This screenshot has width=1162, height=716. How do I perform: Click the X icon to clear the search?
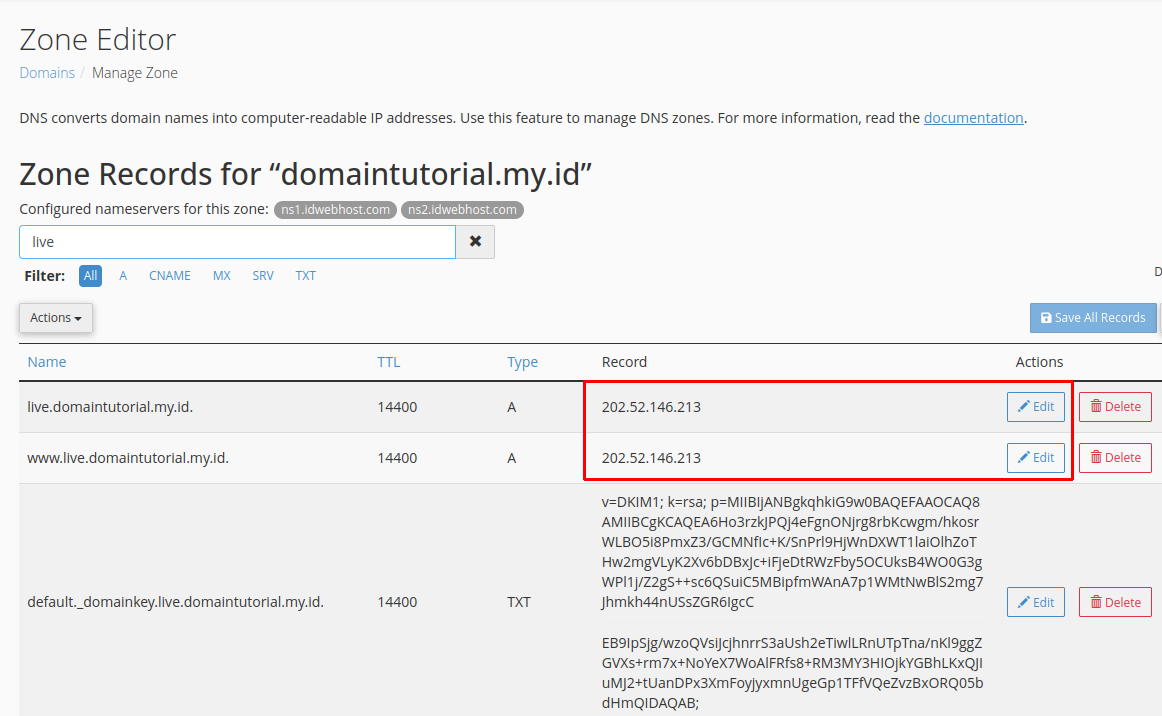tap(475, 241)
